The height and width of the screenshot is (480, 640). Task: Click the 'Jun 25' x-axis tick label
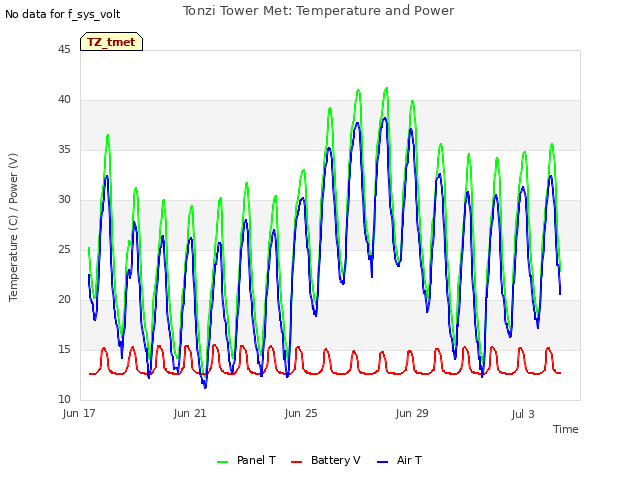coord(301,413)
